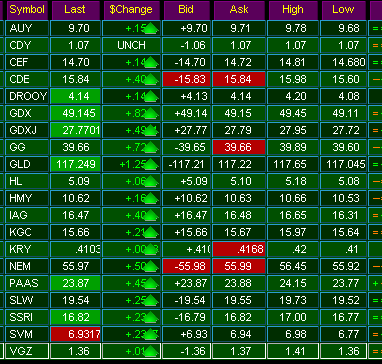Click the green up arrow in IAG row

151,215
